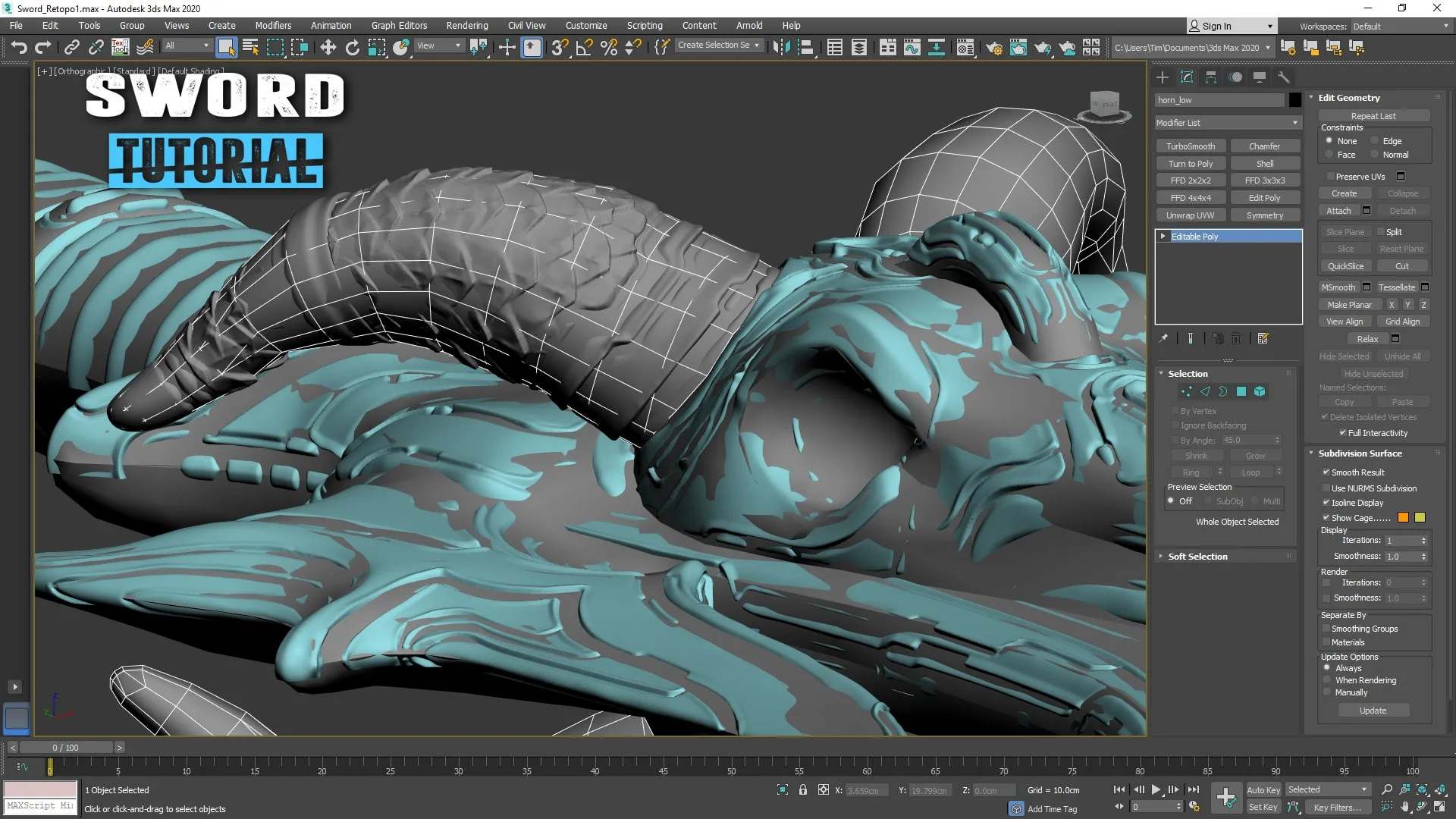The height and width of the screenshot is (819, 1456).
Task: Open the Render Setup teapot icon
Action: point(993,48)
